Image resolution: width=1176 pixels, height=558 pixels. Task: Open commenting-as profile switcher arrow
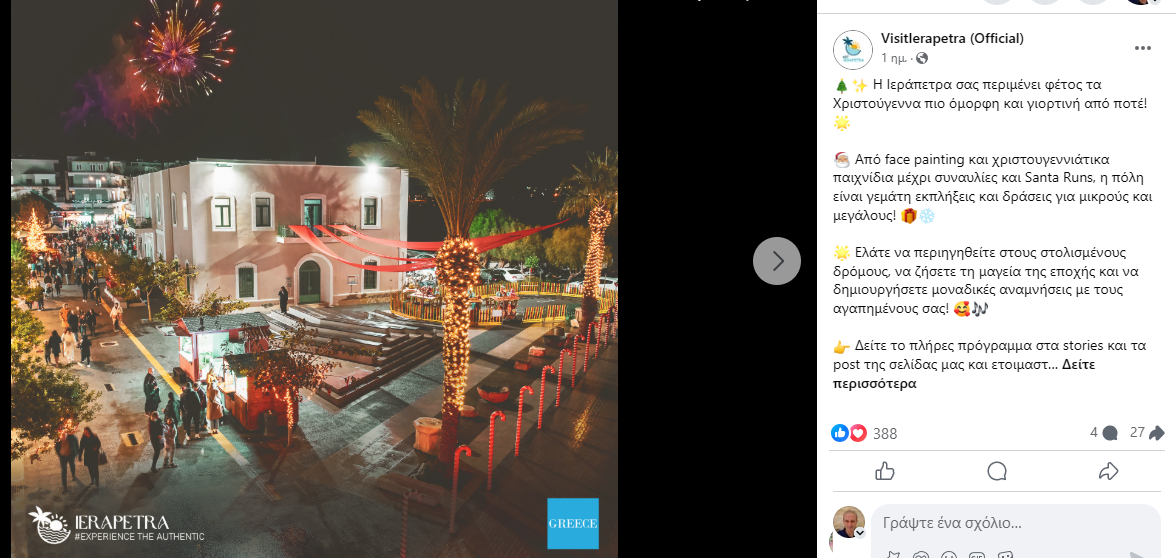pyautogui.click(x=860, y=533)
